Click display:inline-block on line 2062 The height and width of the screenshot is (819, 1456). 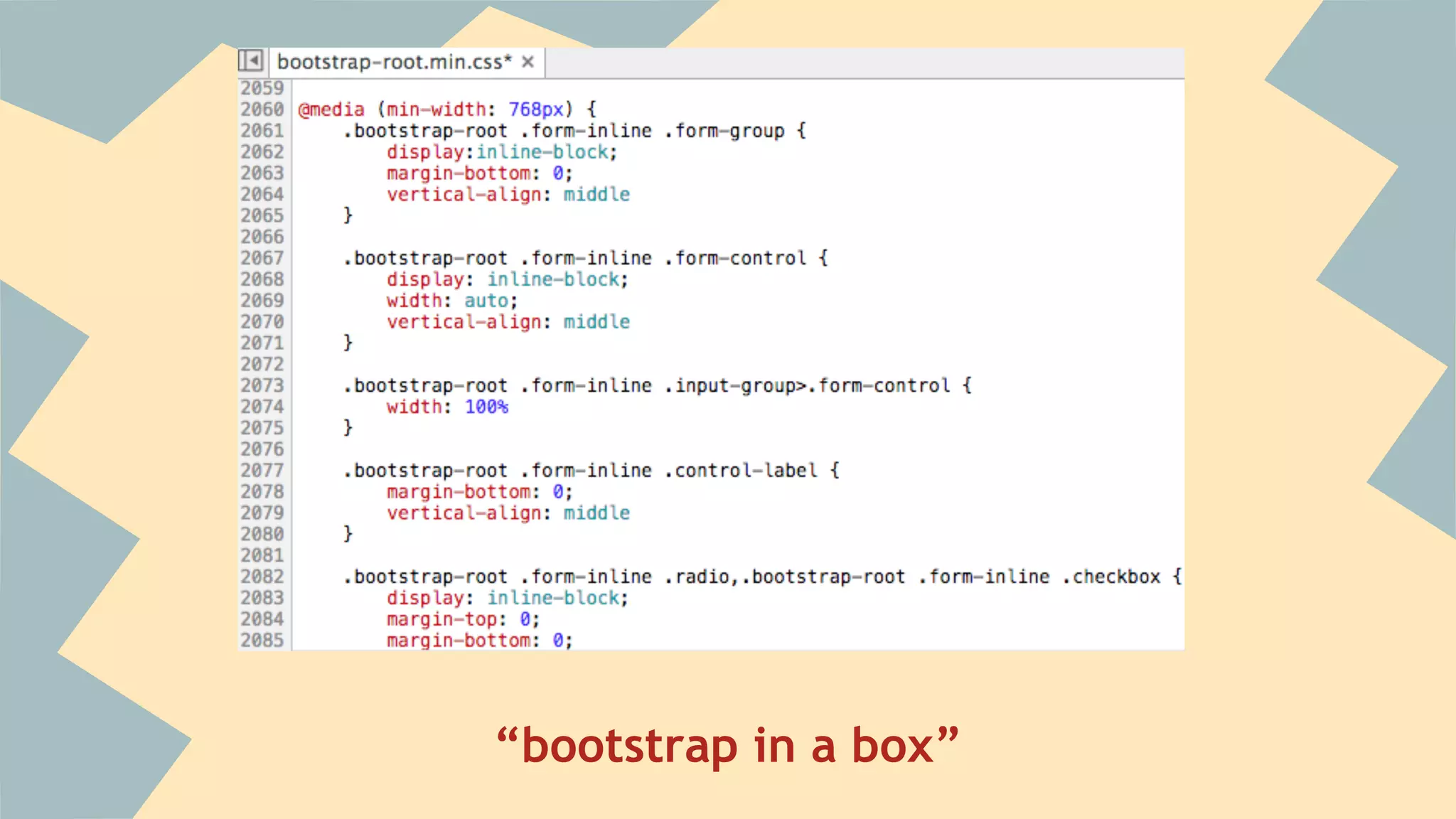[x=501, y=153]
